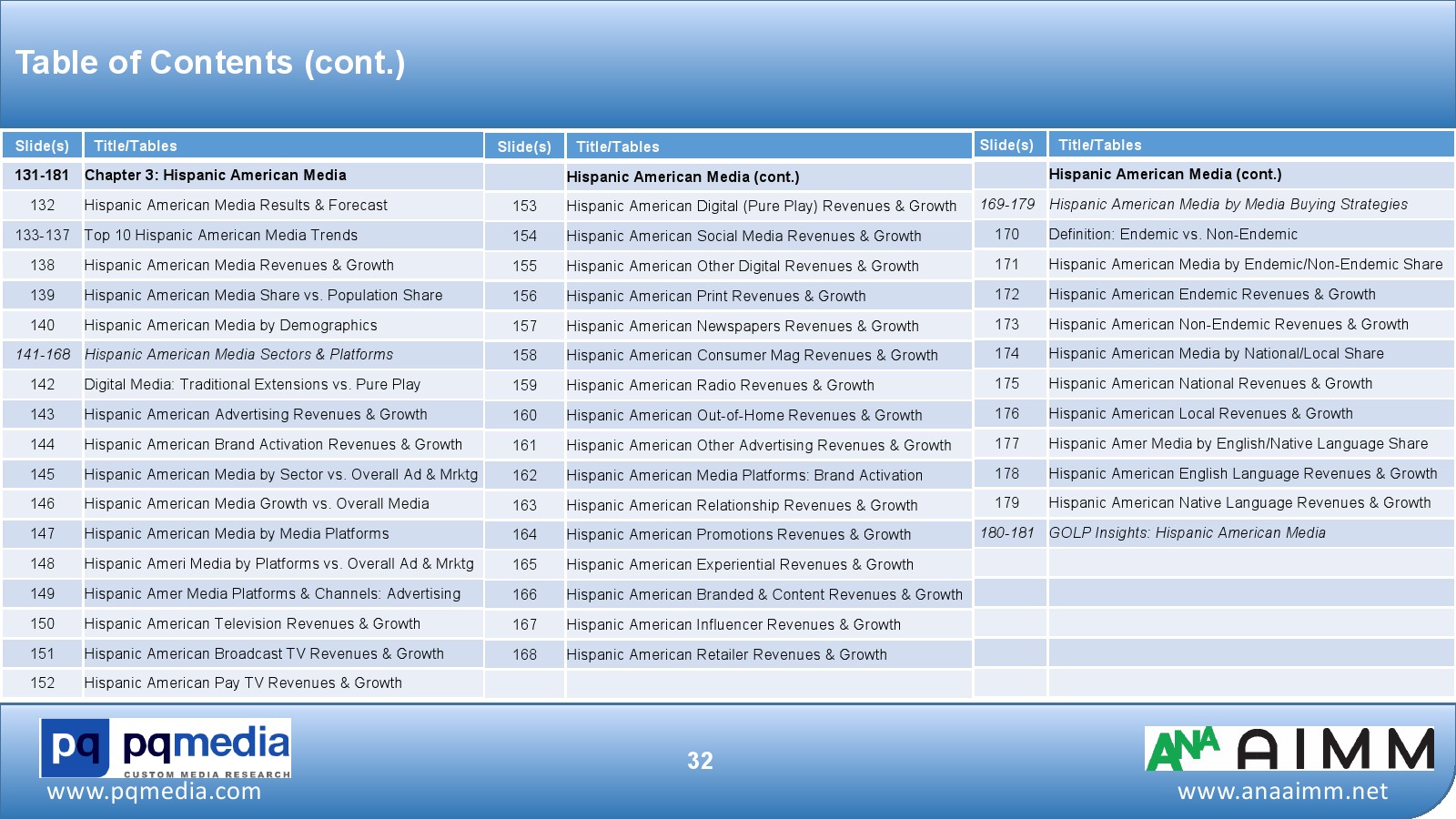Click the page number 32
This screenshot has height=819, width=1456.
pos(700,761)
